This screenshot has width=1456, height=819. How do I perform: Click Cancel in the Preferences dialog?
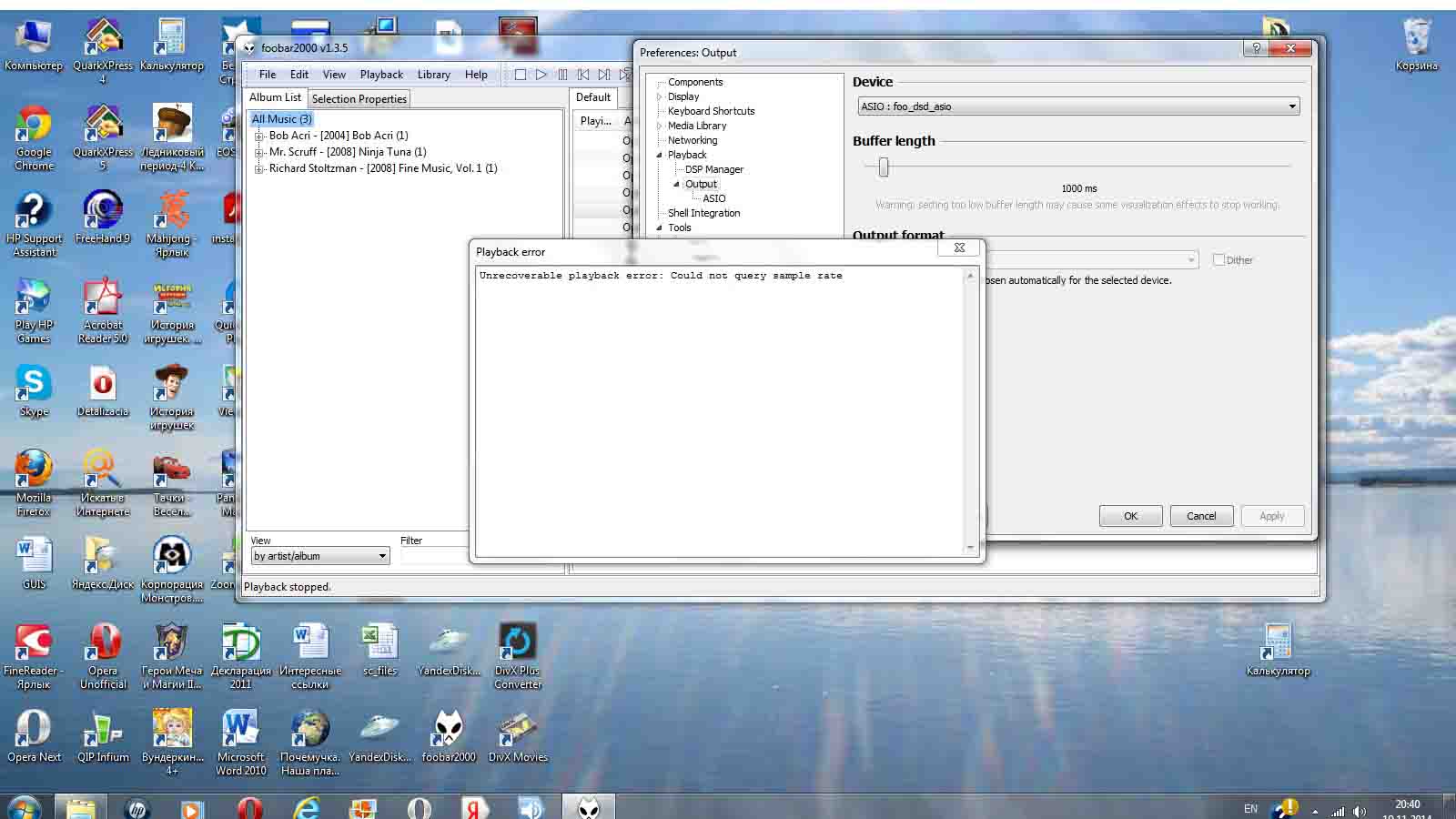1200,516
